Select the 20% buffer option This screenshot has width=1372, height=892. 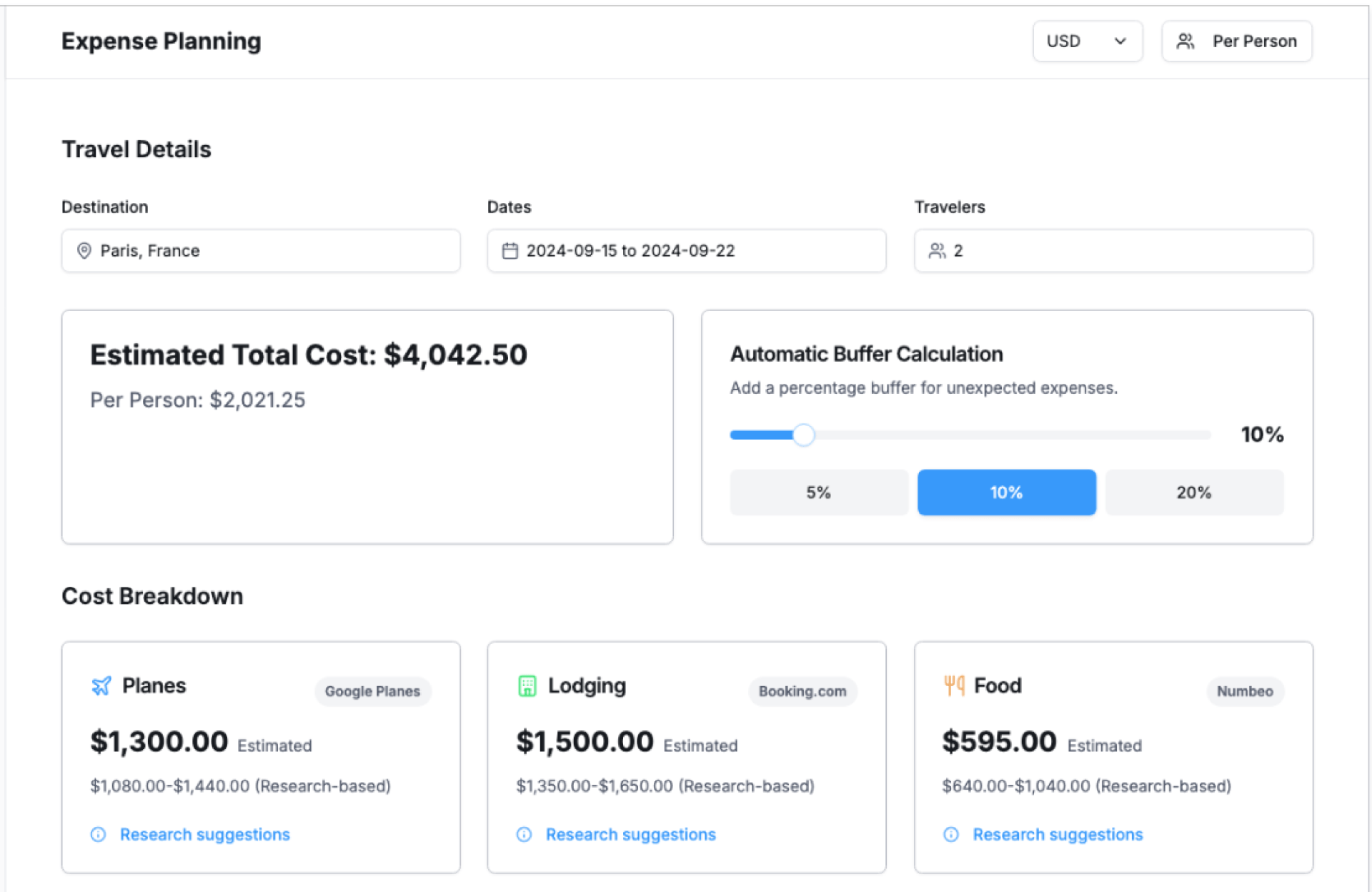1193,492
